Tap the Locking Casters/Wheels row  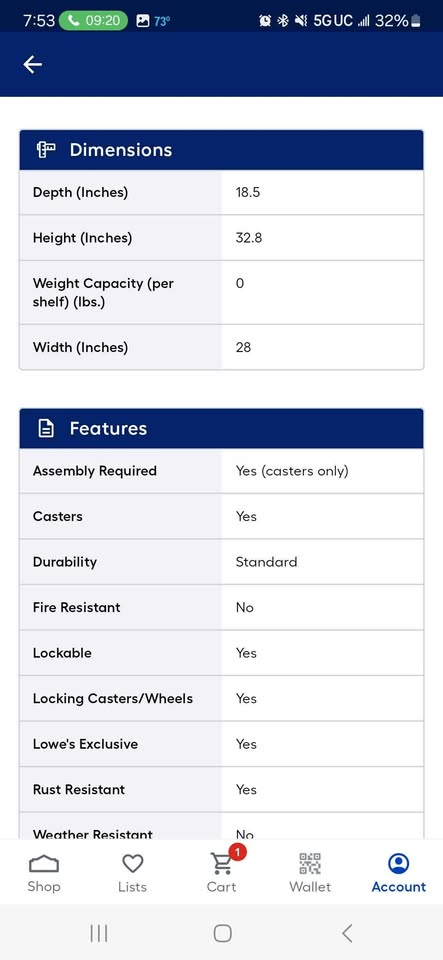(222, 699)
